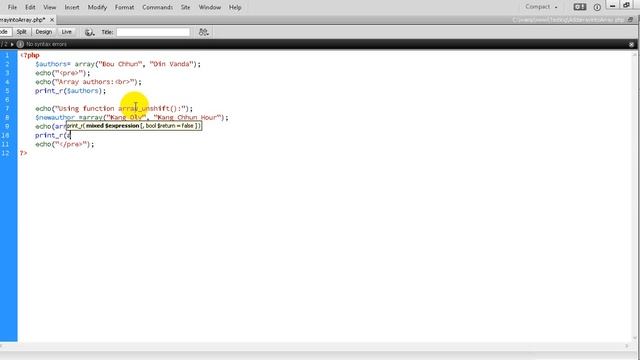Switch to Live view
640x360 pixels.
67,32
